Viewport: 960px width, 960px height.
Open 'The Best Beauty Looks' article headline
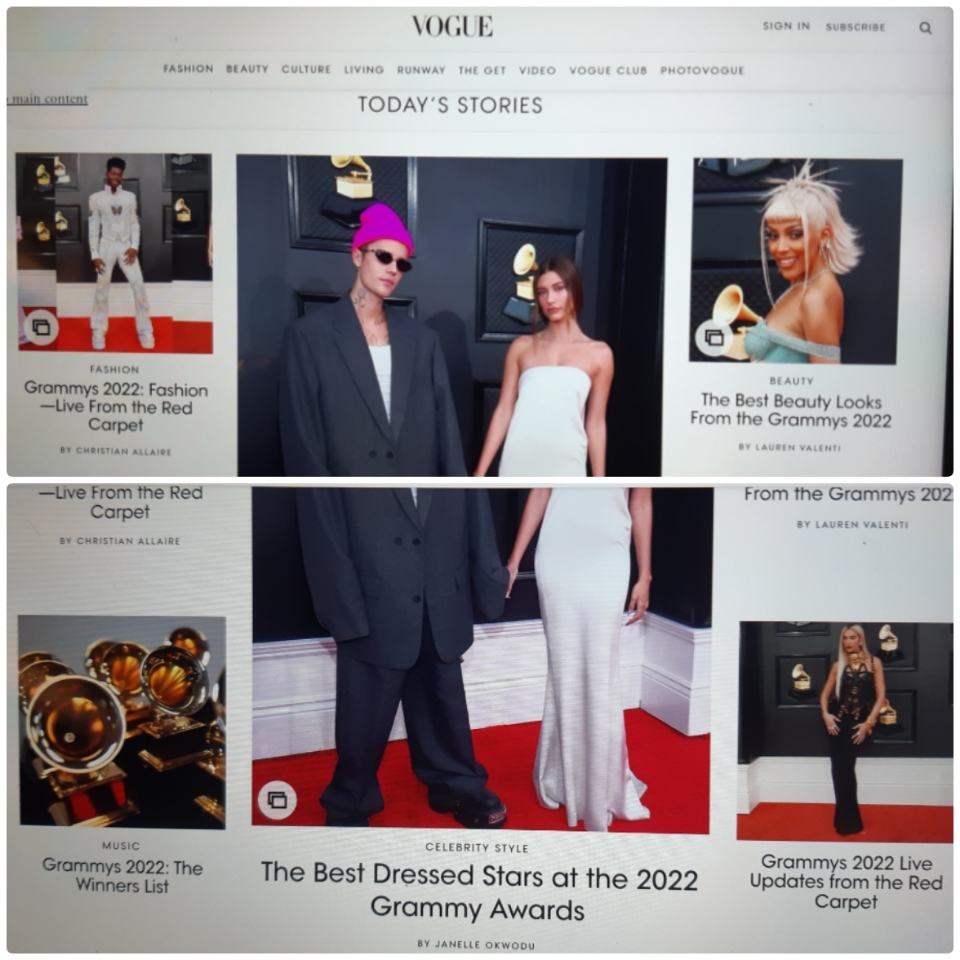tap(790, 409)
